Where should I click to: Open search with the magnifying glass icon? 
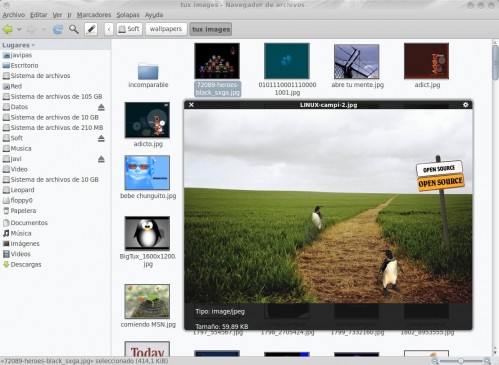point(74,29)
